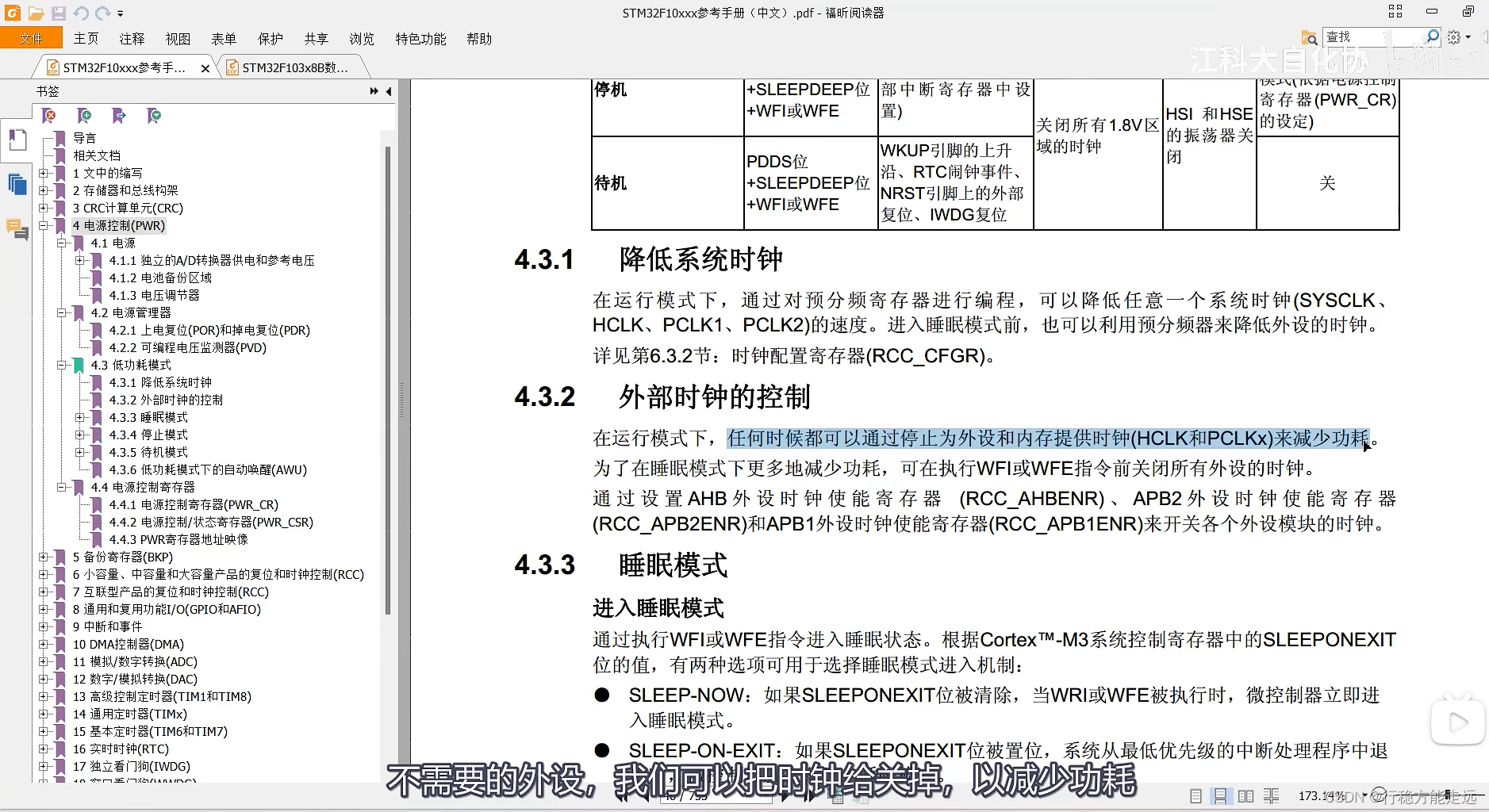Image resolution: width=1489 pixels, height=812 pixels.
Task: Click heading 4.3.3 睡眠模式 in document
Action: [x=620, y=565]
